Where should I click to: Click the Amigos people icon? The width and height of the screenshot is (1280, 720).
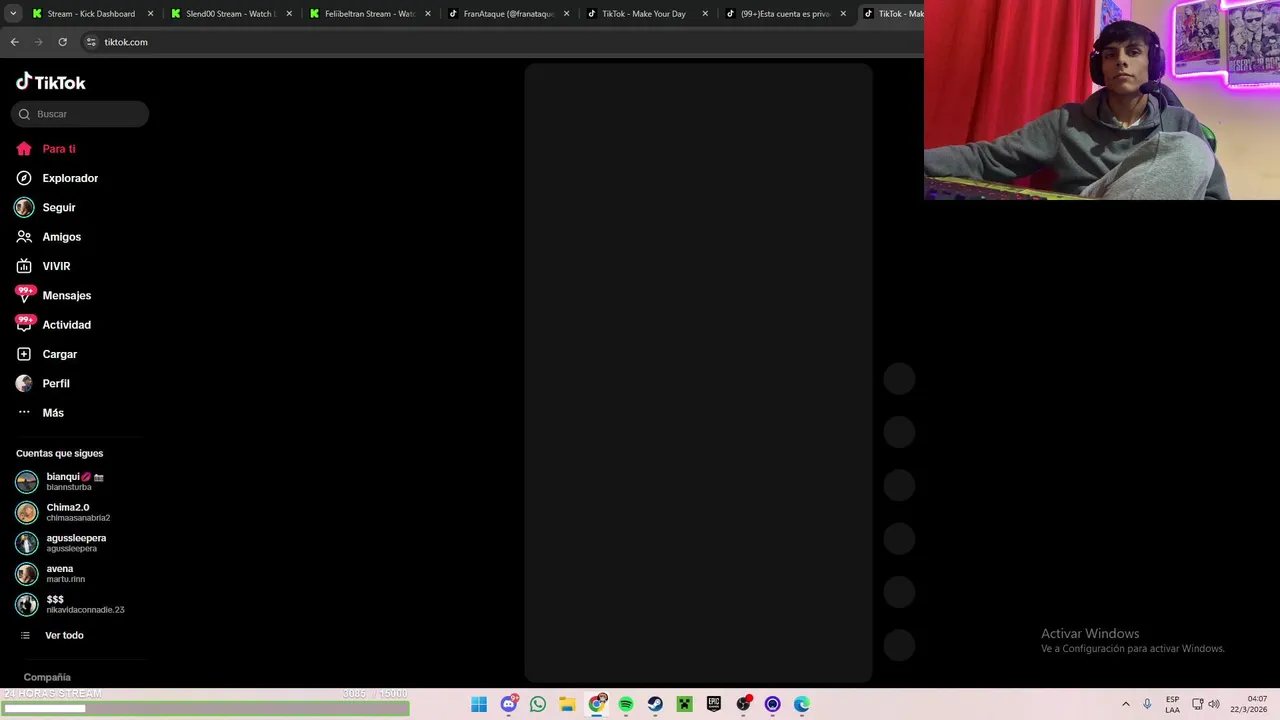(x=24, y=237)
